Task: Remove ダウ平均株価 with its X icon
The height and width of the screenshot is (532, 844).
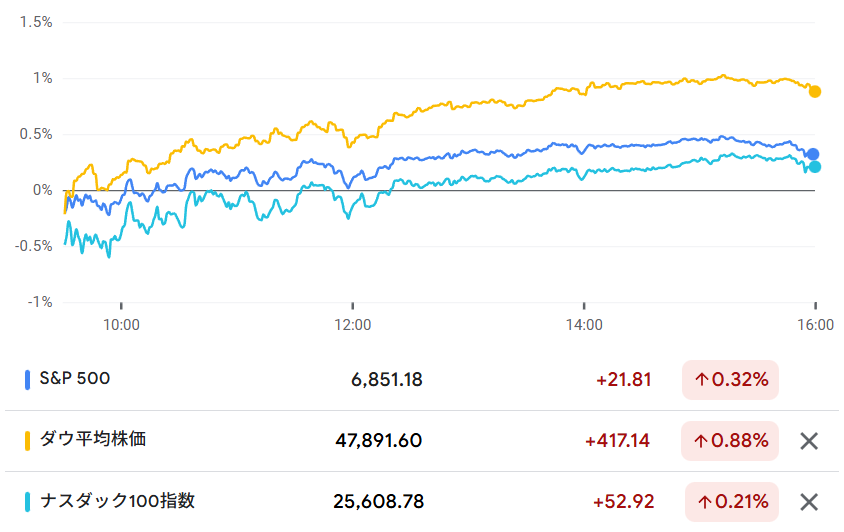Action: [x=809, y=441]
